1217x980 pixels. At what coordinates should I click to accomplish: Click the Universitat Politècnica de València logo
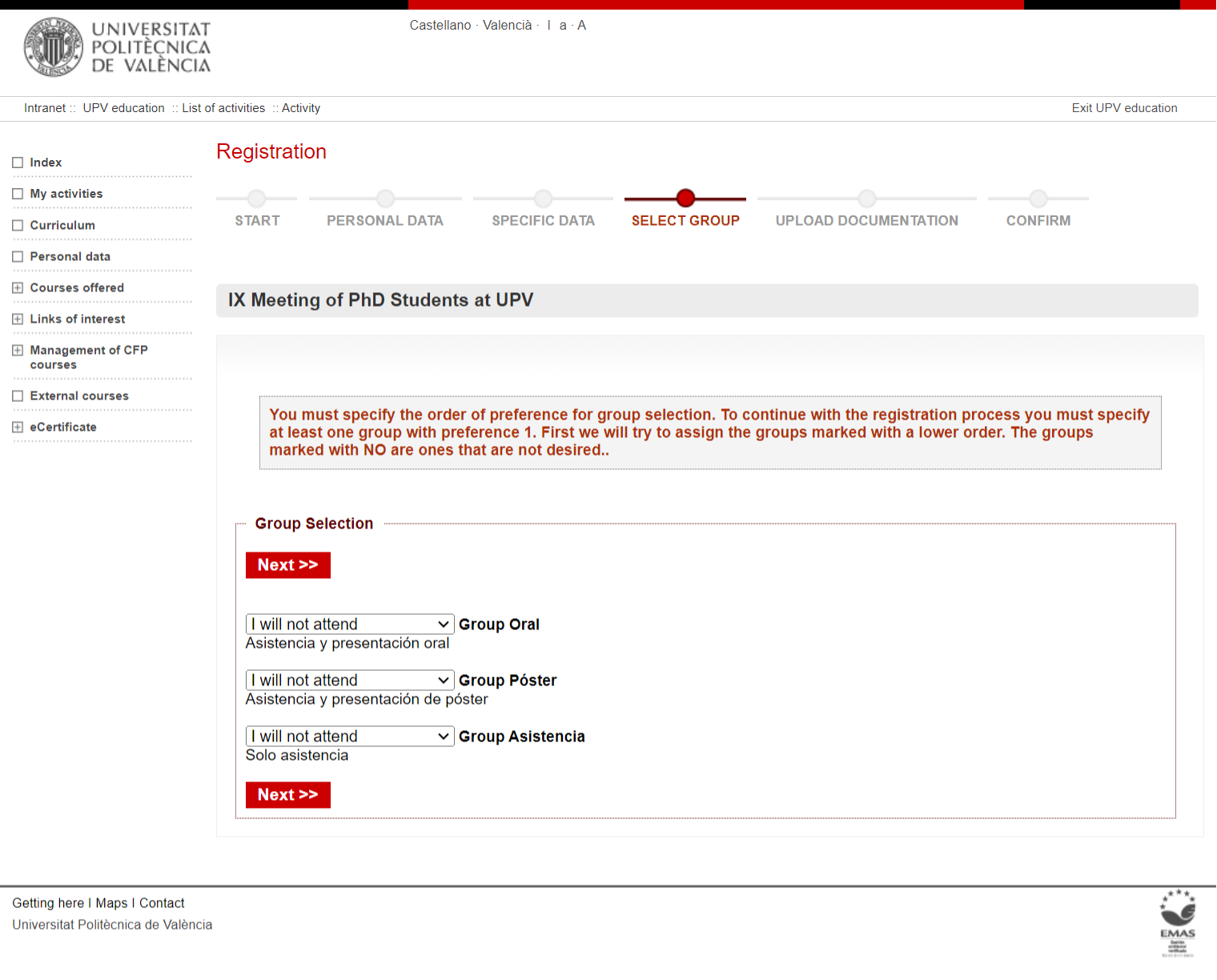click(118, 48)
